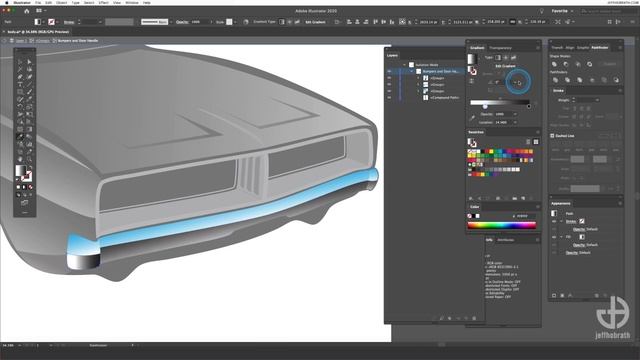640x360 pixels.
Task: Click the lightbulb Discover icon
Action: pyautogui.click(x=542, y=11)
